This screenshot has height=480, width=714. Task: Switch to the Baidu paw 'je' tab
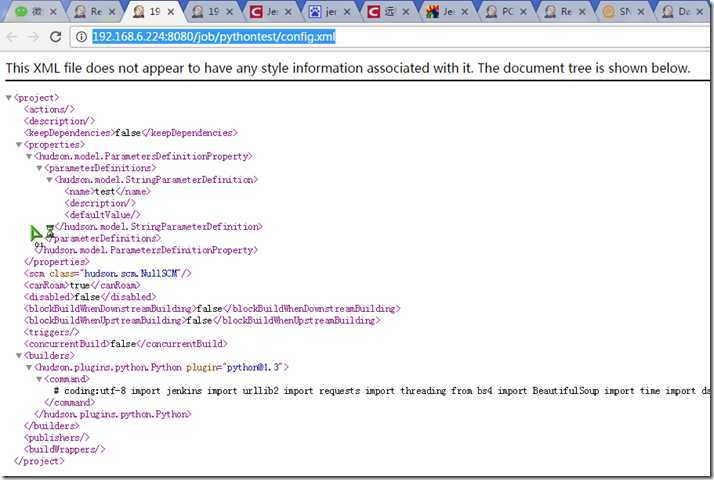329,11
